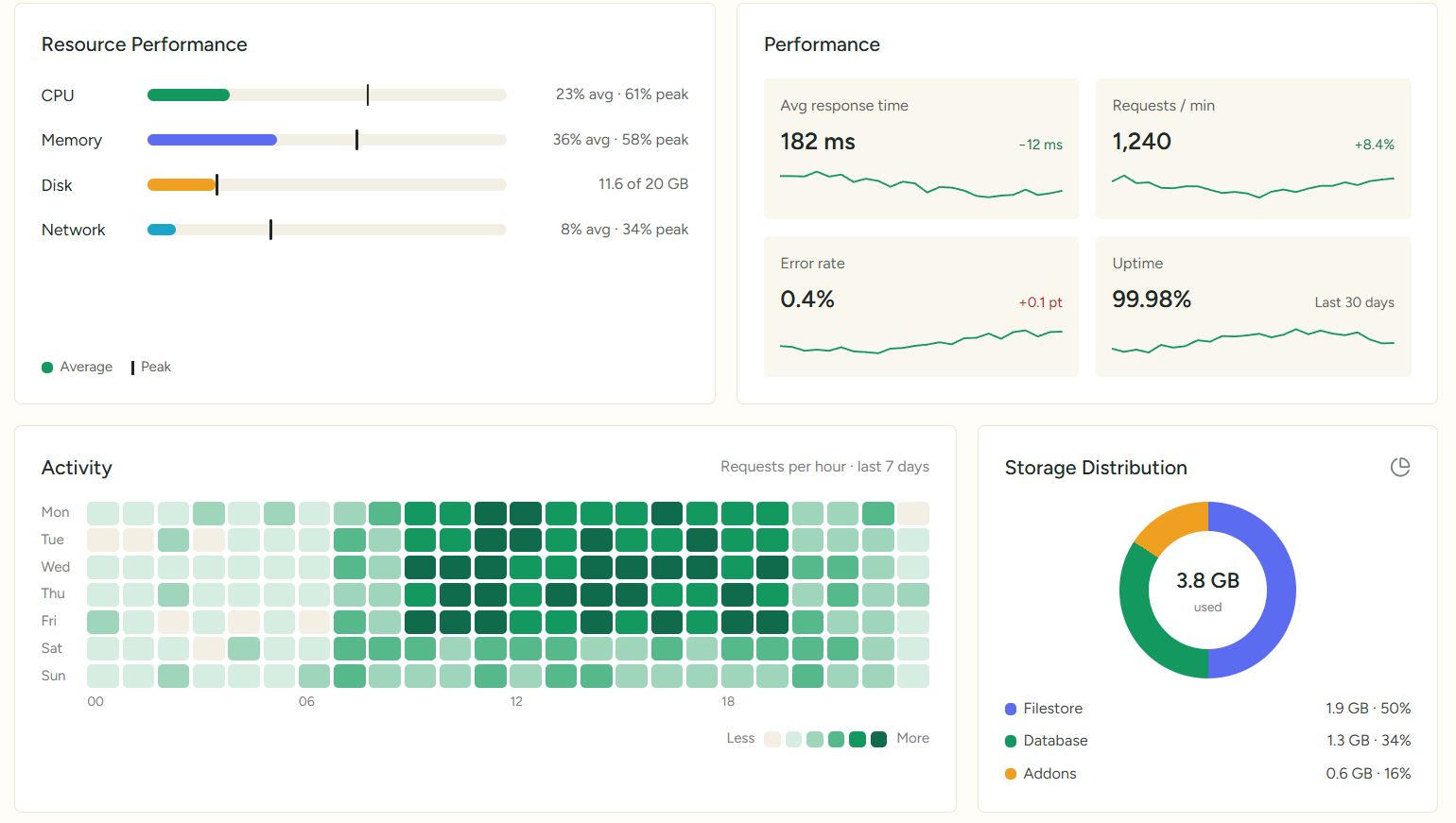Click the '−12 ms' change indicator
1456x823 pixels.
1040,145
